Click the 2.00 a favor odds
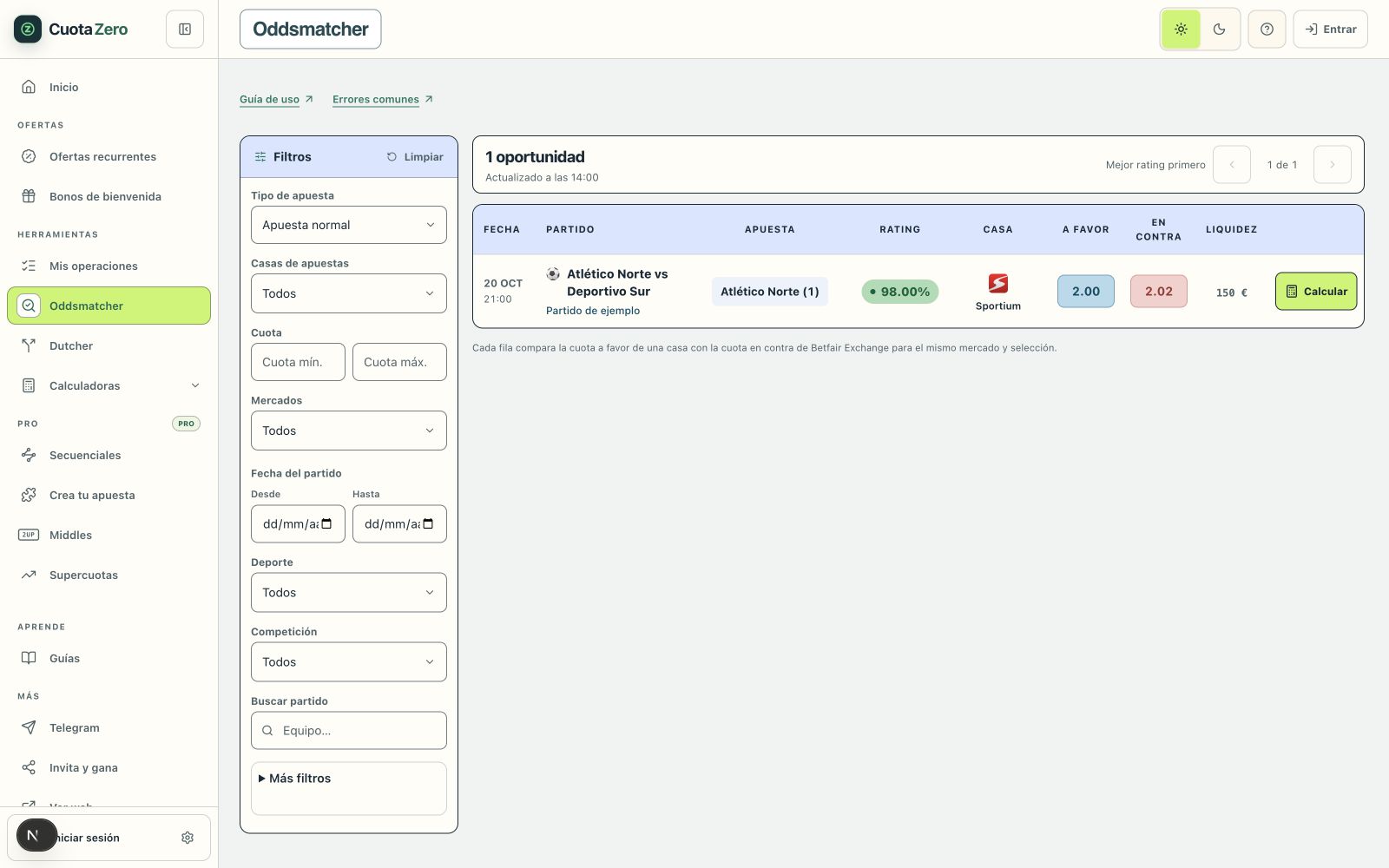Image resolution: width=1389 pixels, height=868 pixels. pyautogui.click(x=1086, y=292)
